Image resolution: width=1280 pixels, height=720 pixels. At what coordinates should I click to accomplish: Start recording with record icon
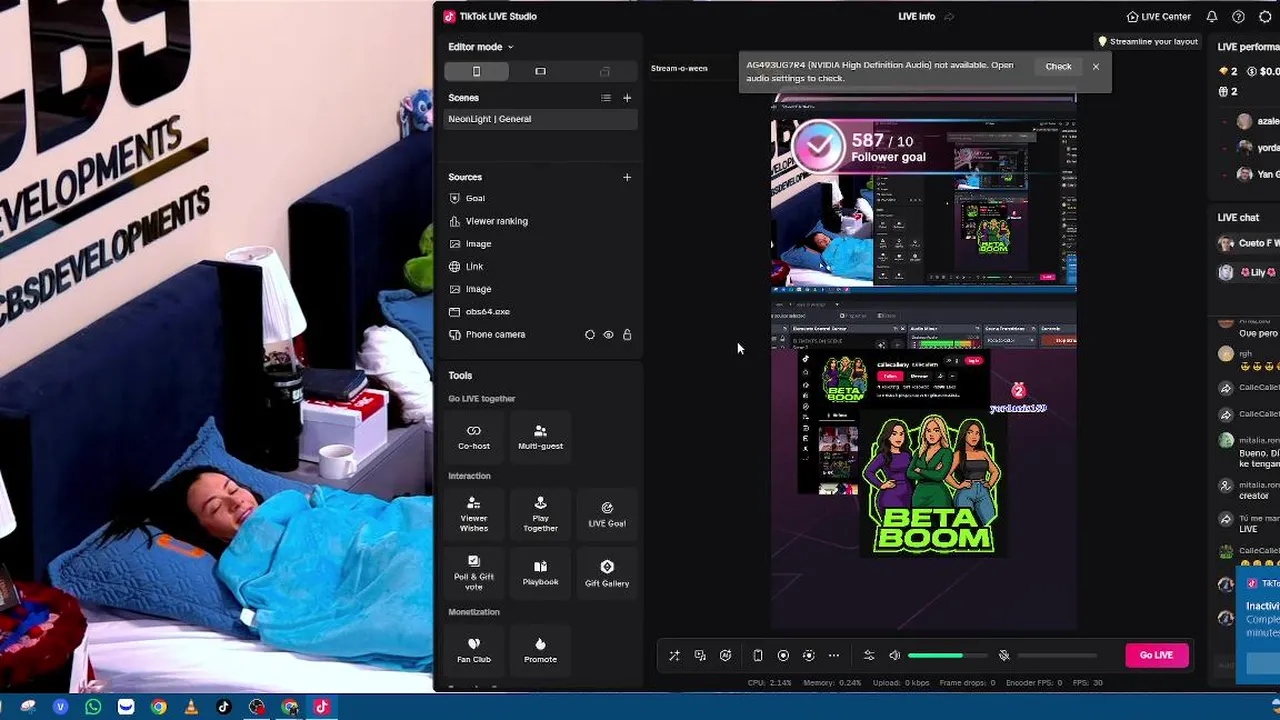pos(783,656)
